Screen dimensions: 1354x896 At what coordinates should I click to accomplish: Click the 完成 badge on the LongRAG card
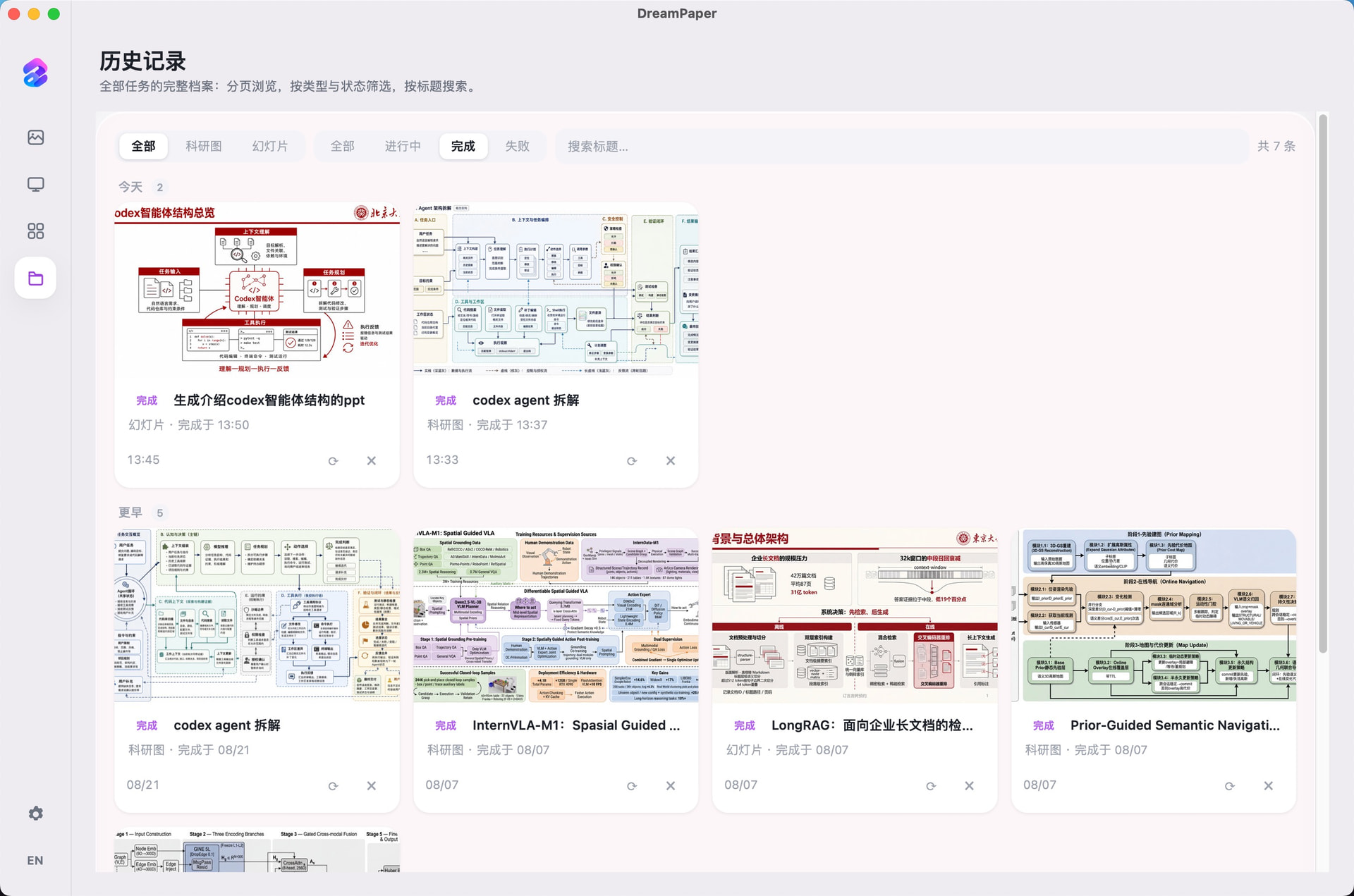[744, 725]
